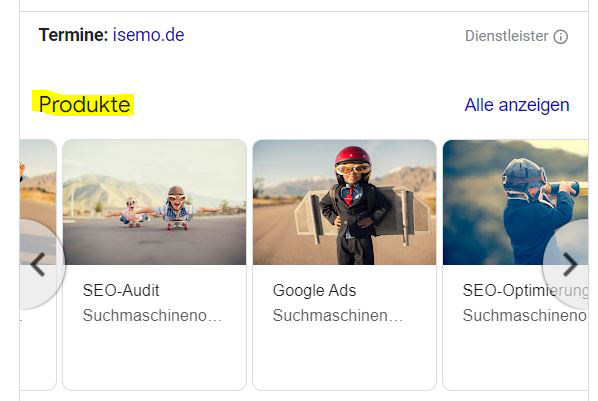Click empty area of SEO-Audit card

click(x=154, y=357)
